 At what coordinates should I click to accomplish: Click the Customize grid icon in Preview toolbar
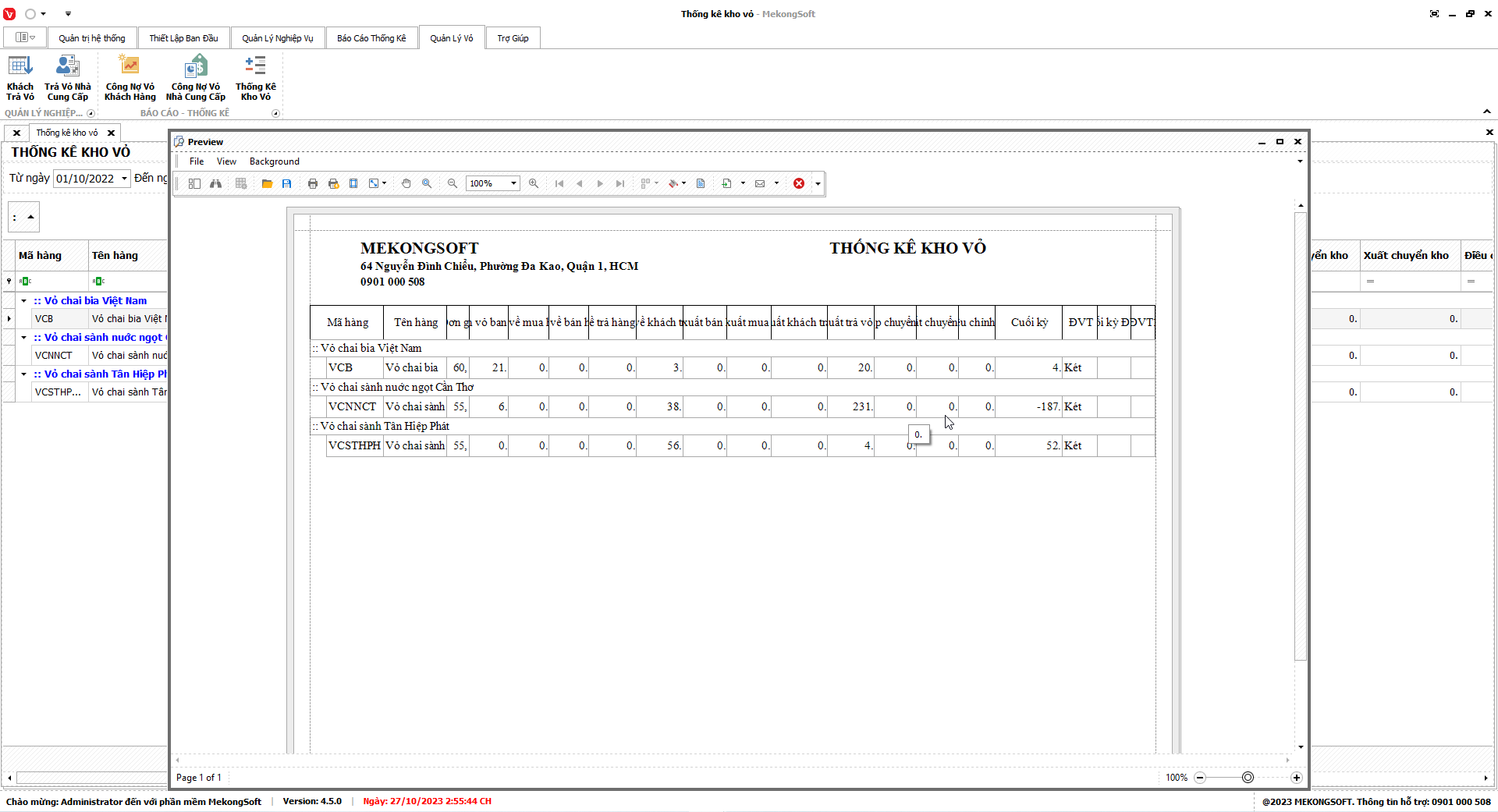pos(241,183)
